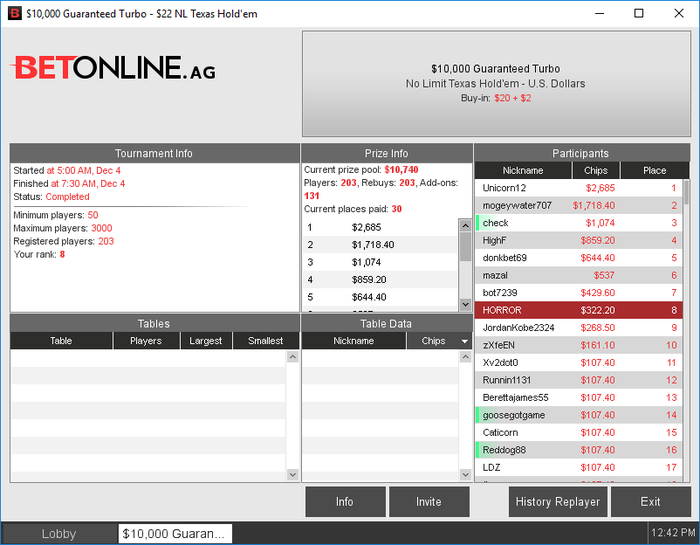Screen dimensions: 700x545
Task: Click Prize Info scroll down arrow
Action: (465, 304)
